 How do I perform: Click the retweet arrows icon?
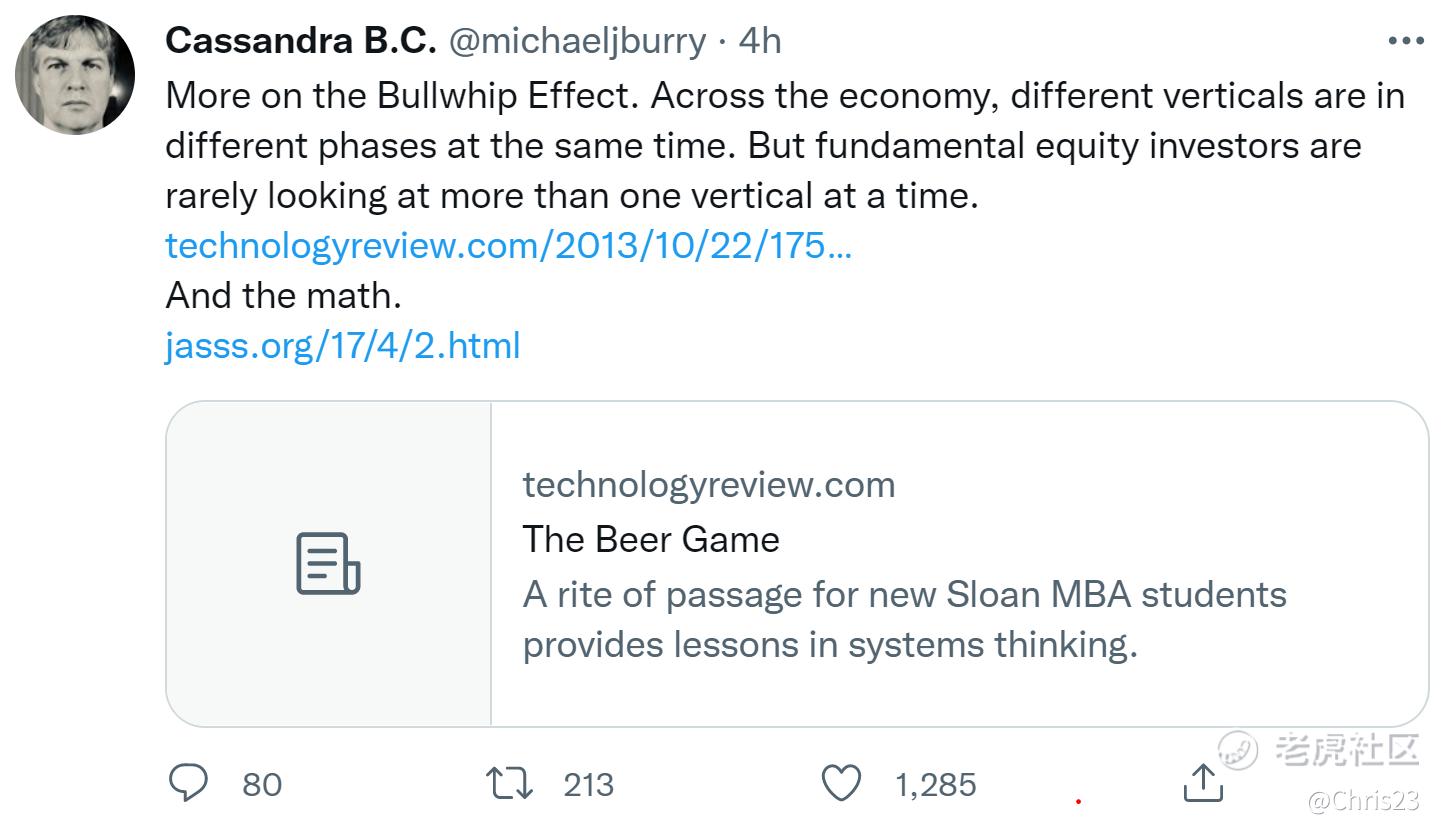tap(509, 783)
